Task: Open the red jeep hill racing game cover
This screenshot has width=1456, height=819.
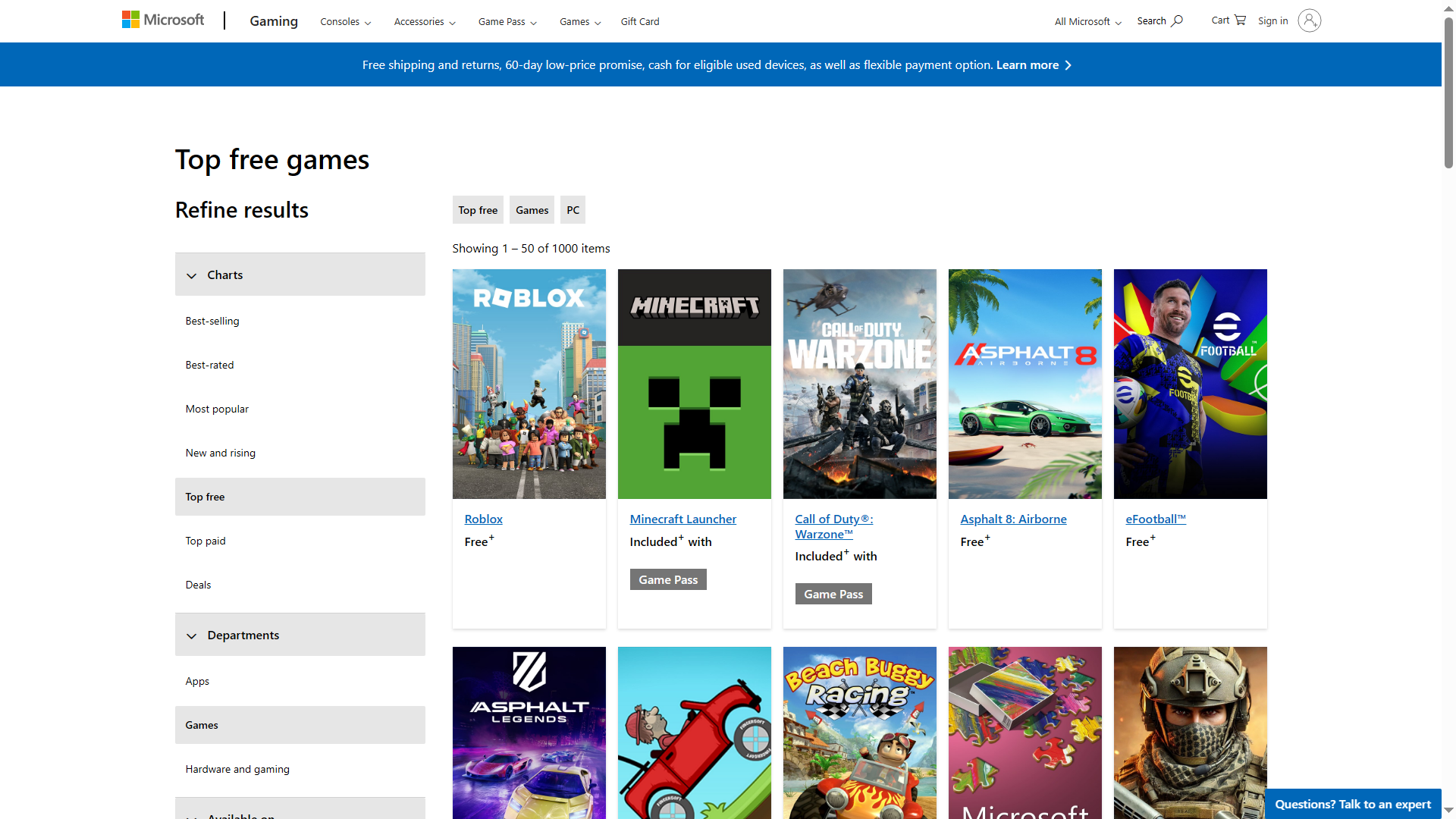Action: [695, 733]
